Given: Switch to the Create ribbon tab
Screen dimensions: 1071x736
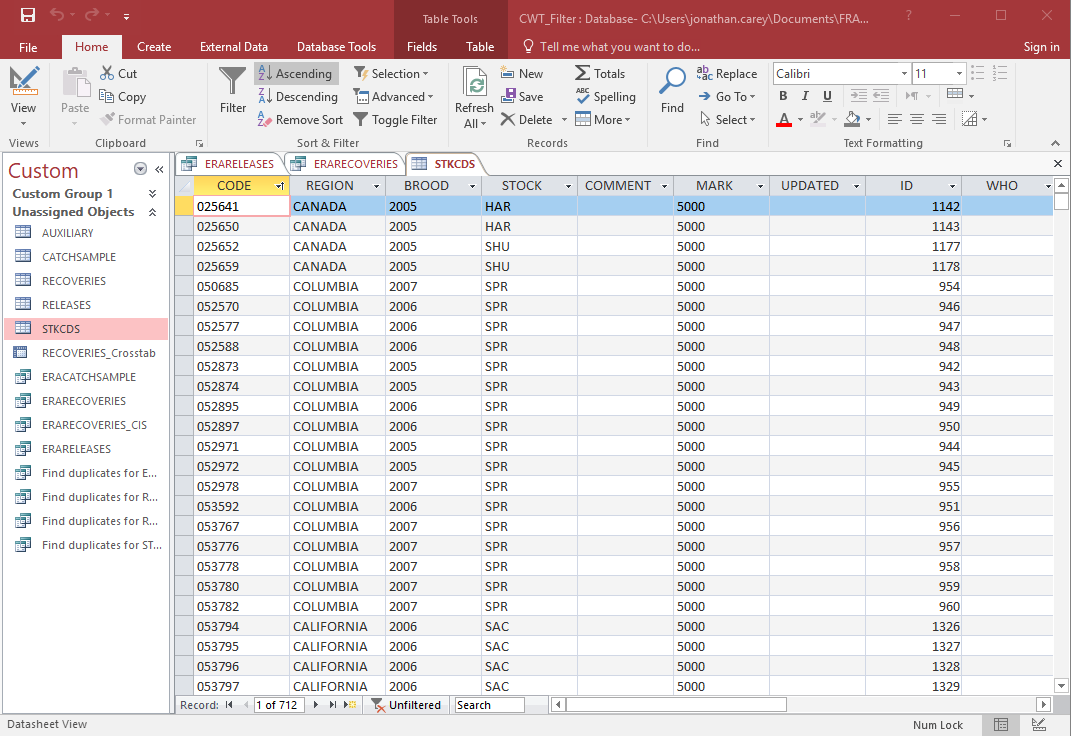Looking at the screenshot, I should click(154, 47).
